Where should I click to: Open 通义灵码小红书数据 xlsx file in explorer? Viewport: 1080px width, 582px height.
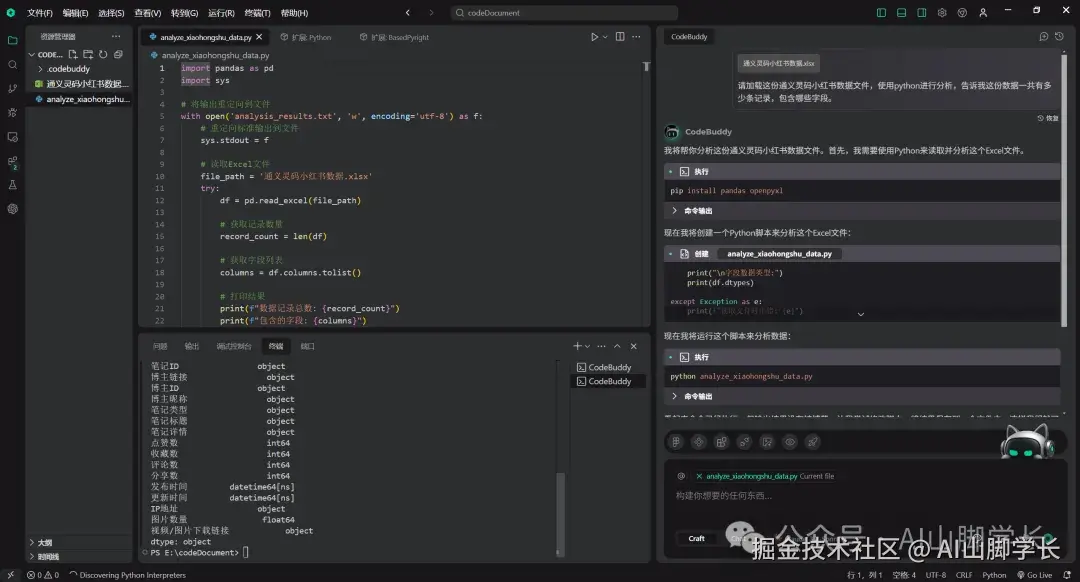[80, 84]
